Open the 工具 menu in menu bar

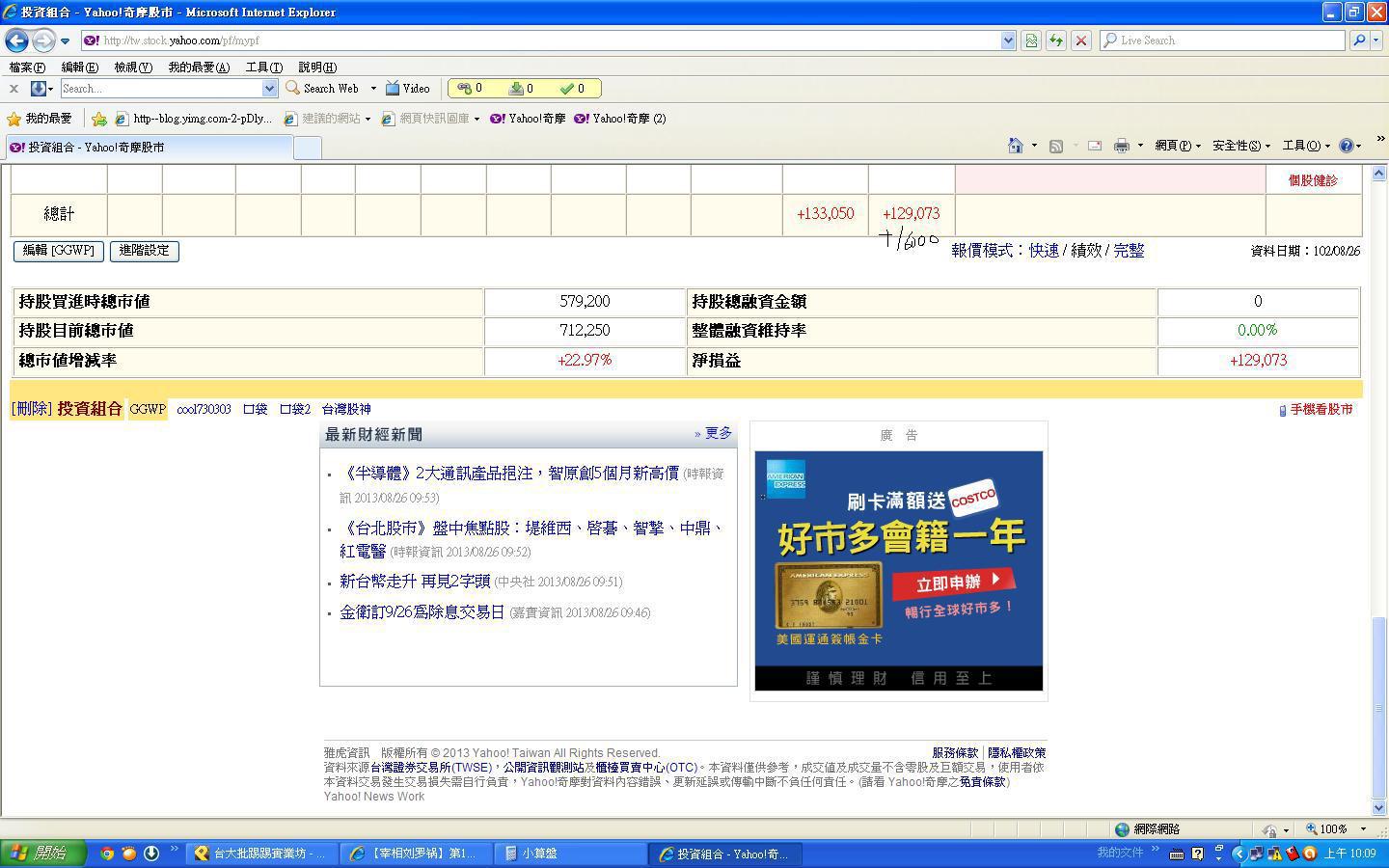[x=263, y=68]
